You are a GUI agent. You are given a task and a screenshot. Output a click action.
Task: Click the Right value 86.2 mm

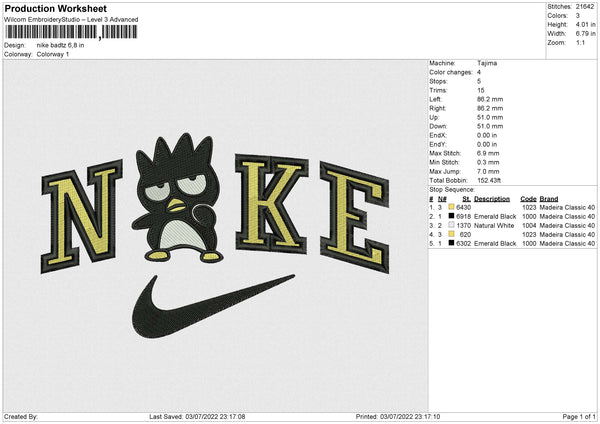point(490,108)
